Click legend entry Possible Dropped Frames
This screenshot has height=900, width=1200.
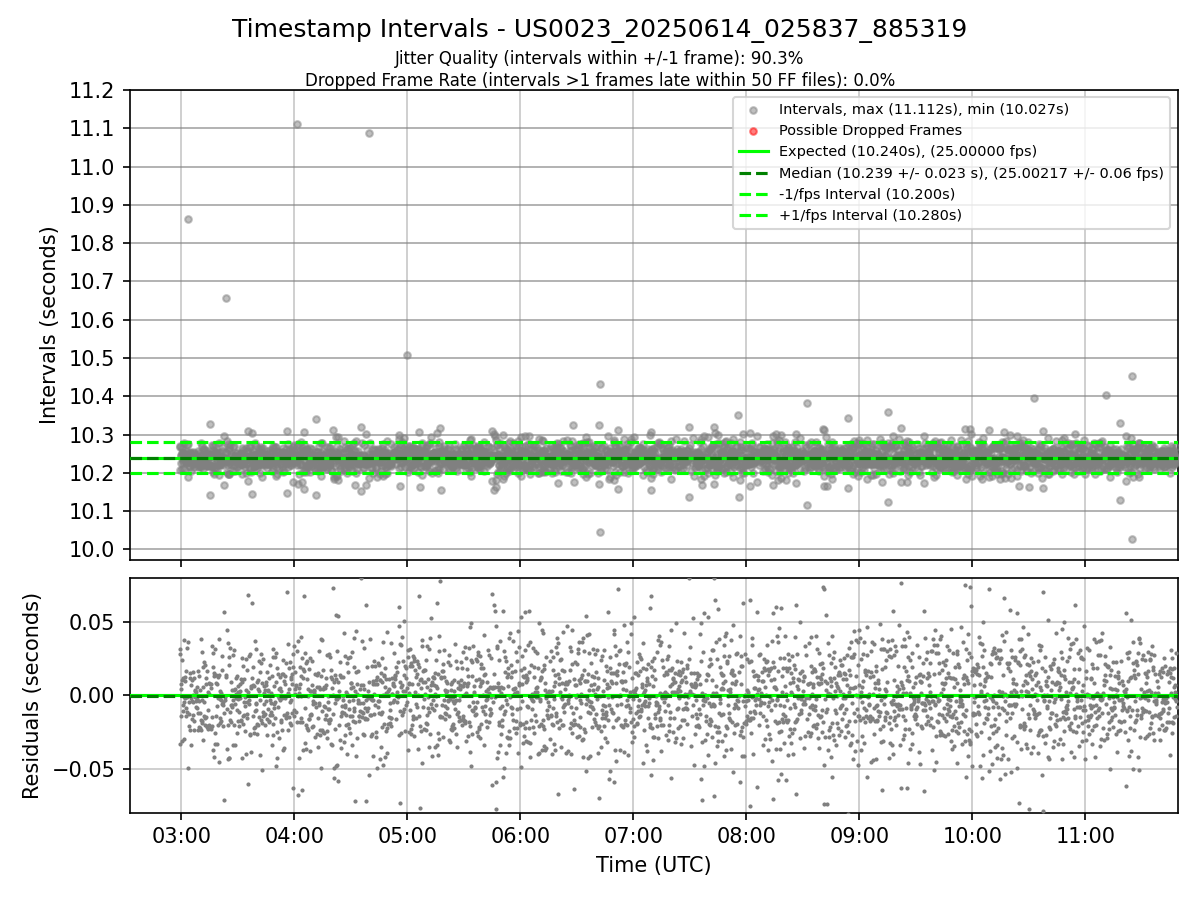pos(870,130)
